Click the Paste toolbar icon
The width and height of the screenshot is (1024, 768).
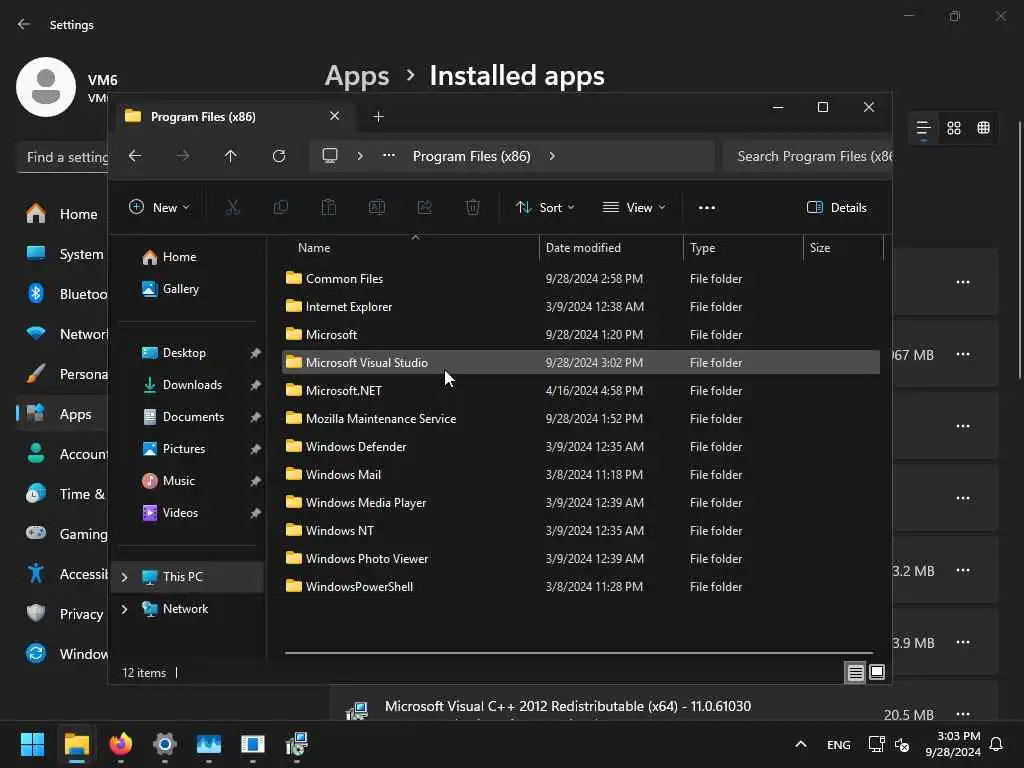(x=328, y=208)
